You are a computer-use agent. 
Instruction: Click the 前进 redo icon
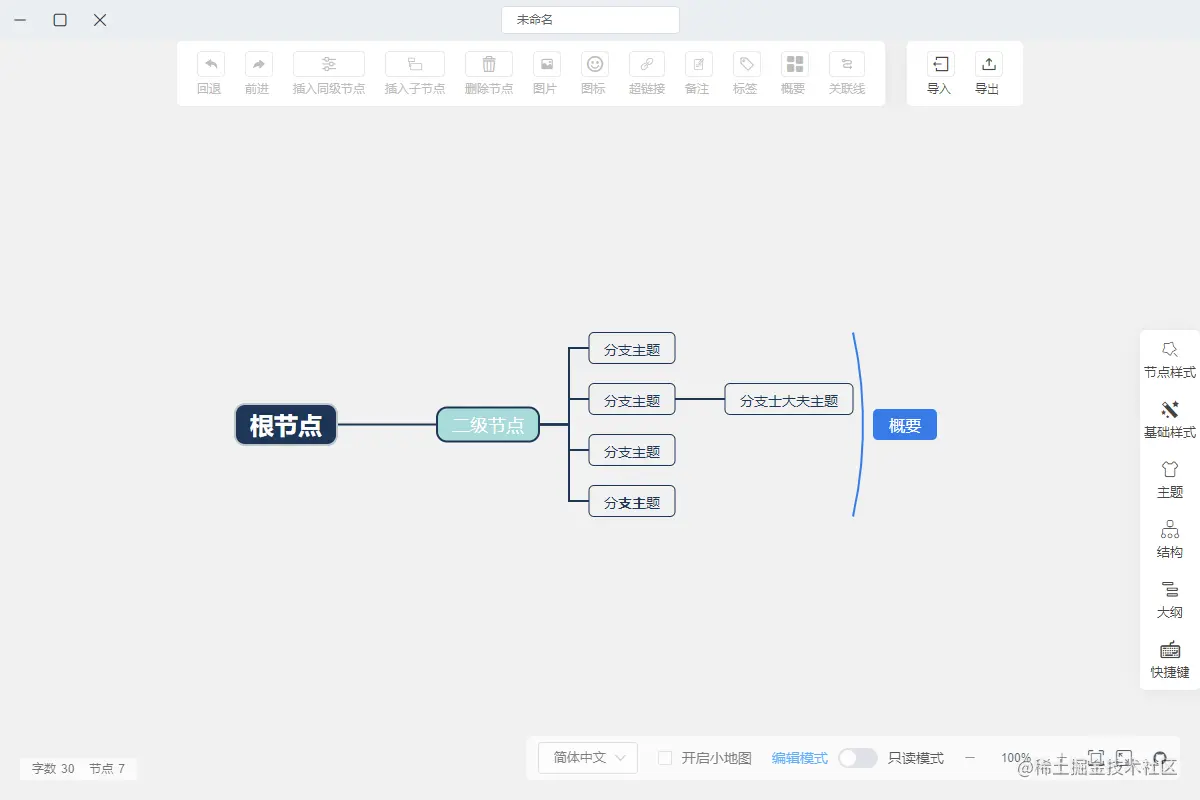tap(258, 65)
